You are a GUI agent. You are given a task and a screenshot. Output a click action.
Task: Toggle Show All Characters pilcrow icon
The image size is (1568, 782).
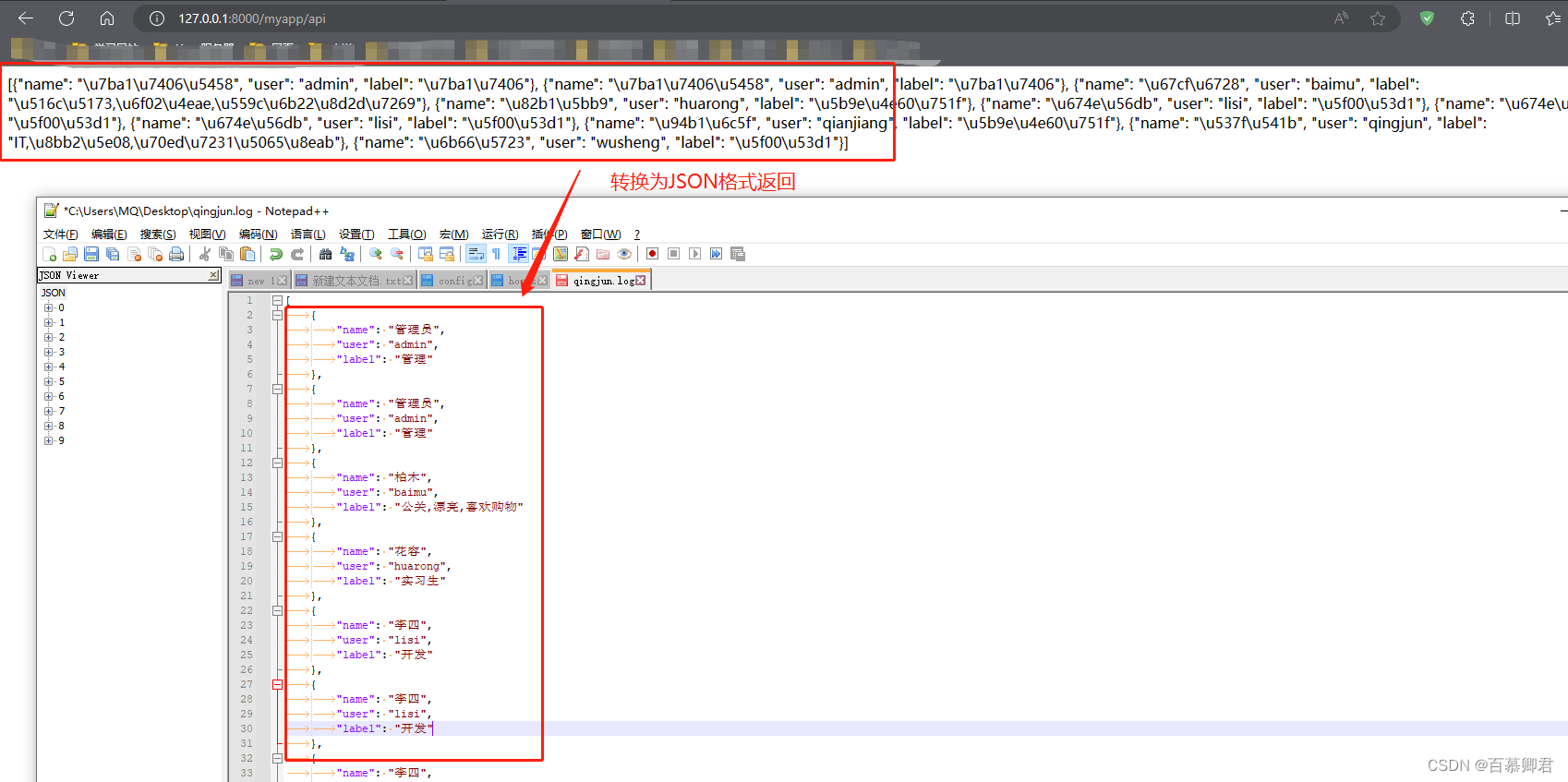[496, 254]
